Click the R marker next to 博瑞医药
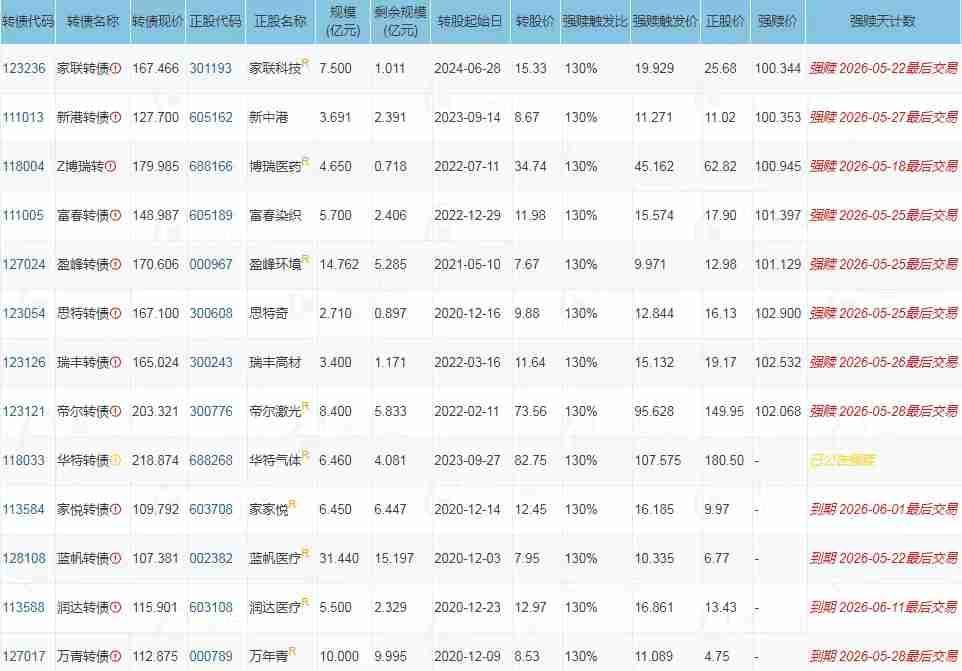Screen dimensions: 962x671 pyautogui.click(x=306, y=161)
